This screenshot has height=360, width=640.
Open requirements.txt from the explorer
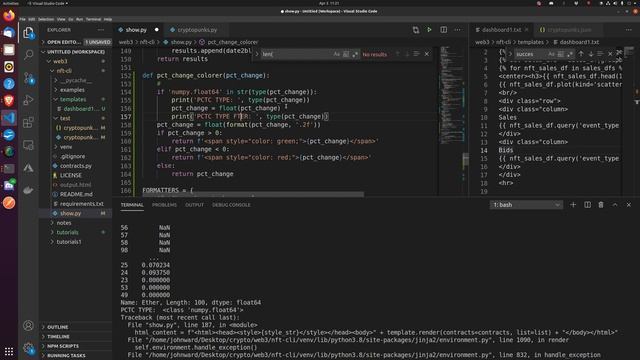[x=76, y=203]
